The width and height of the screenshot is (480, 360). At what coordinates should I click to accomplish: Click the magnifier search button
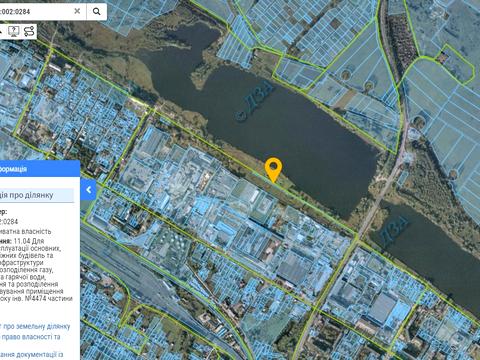[x=97, y=12]
